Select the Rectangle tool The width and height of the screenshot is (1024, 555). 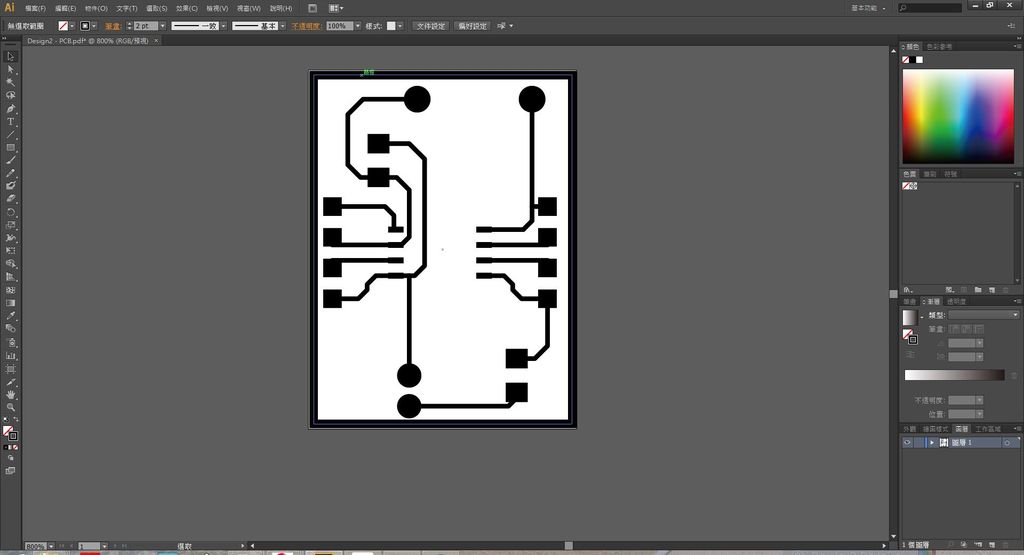point(10,148)
